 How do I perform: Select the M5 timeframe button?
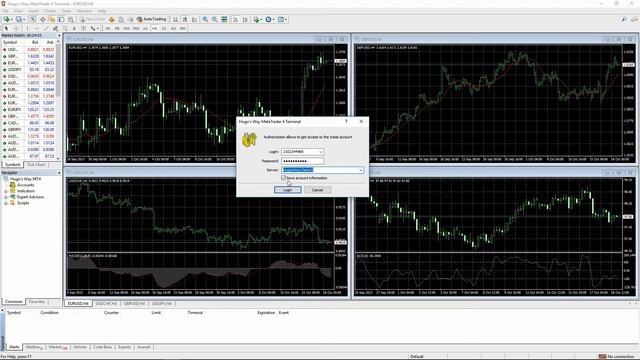click(x=117, y=29)
